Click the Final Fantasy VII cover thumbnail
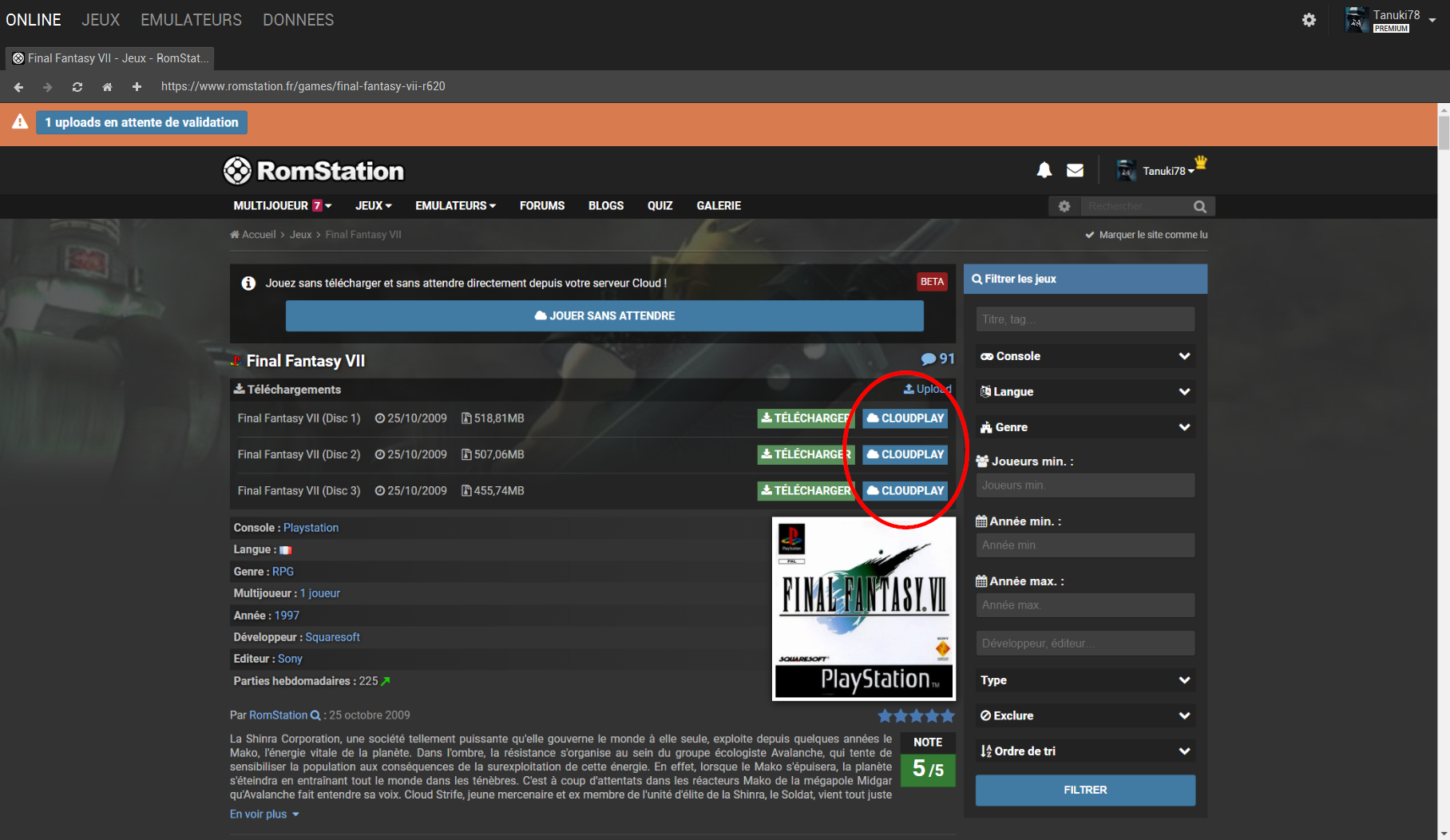 [x=864, y=609]
